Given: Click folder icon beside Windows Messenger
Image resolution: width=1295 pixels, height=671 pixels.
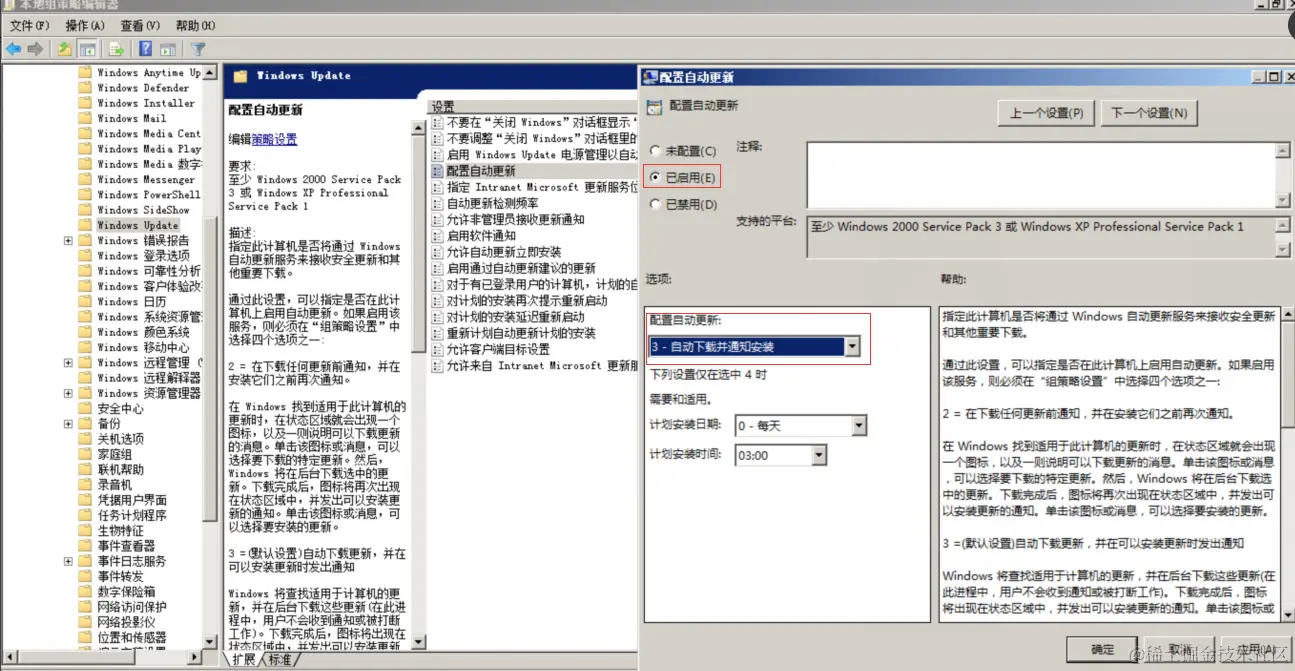Looking at the screenshot, I should point(86,179).
